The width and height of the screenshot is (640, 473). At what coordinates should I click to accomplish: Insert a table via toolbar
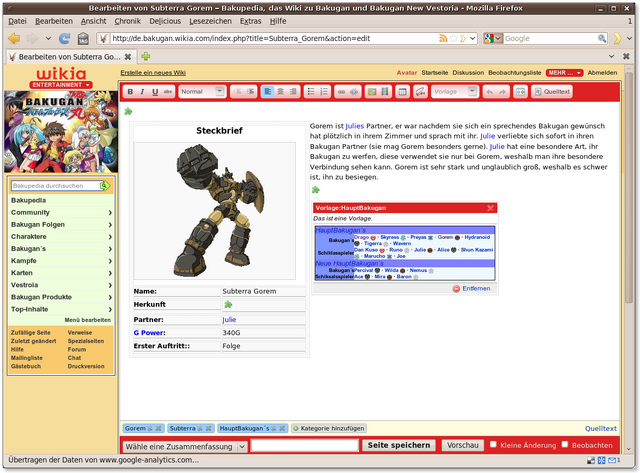[402, 92]
